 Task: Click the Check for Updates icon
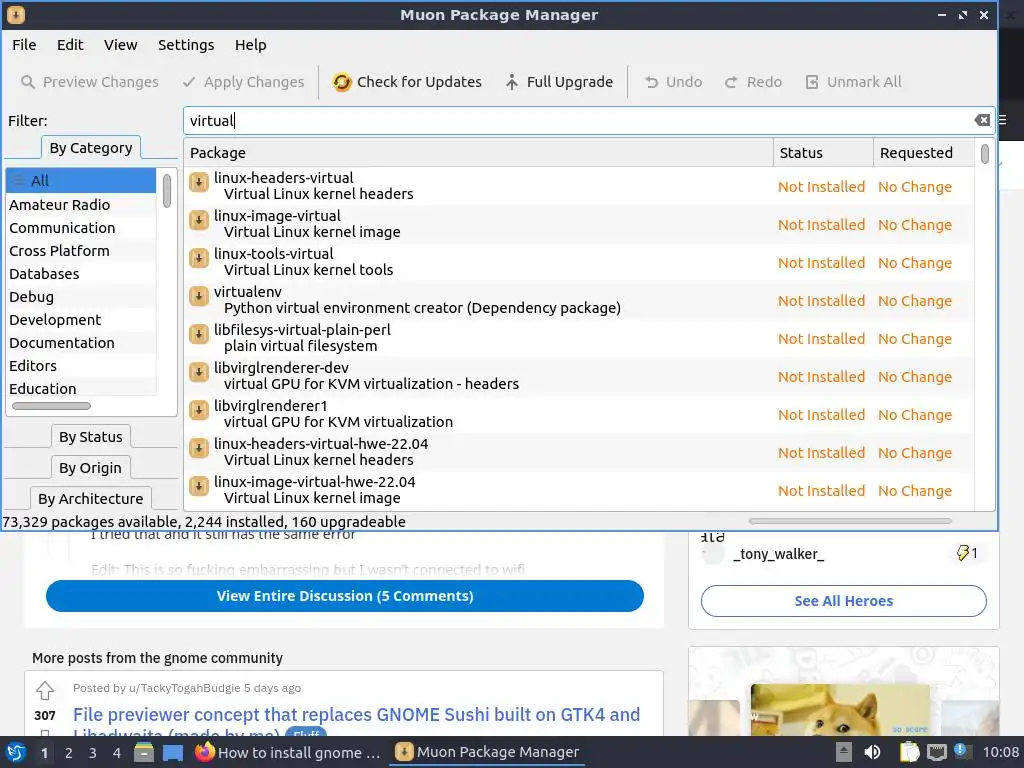point(342,82)
